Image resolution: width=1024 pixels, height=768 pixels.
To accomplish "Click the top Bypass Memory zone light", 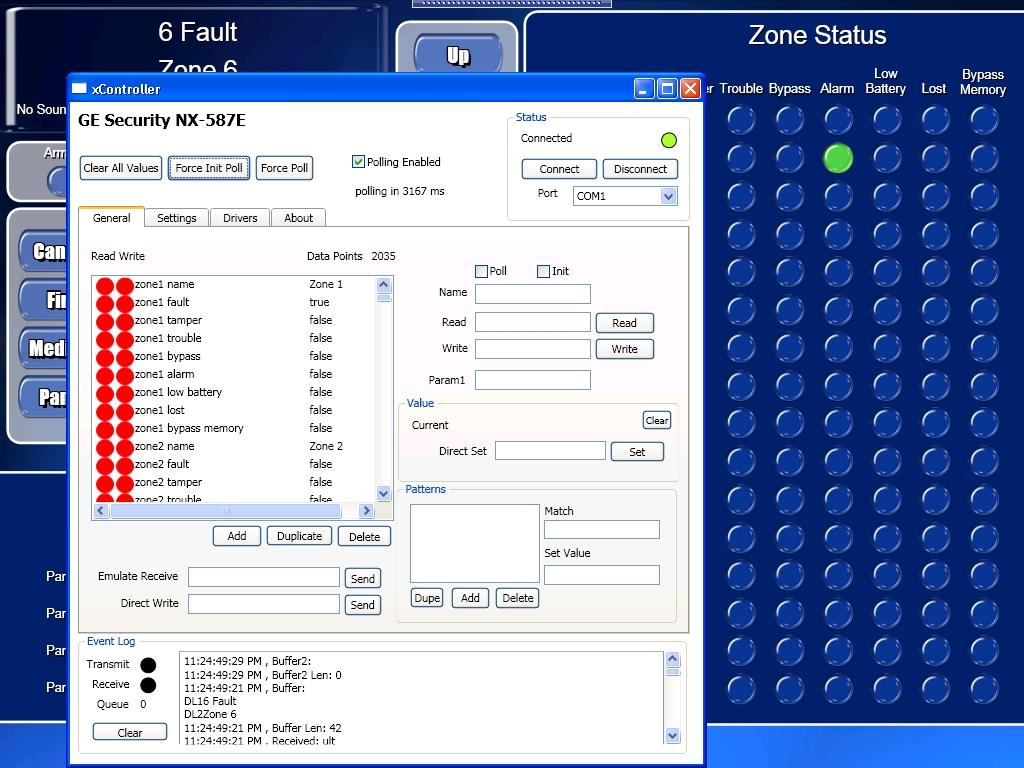I will [x=984, y=120].
